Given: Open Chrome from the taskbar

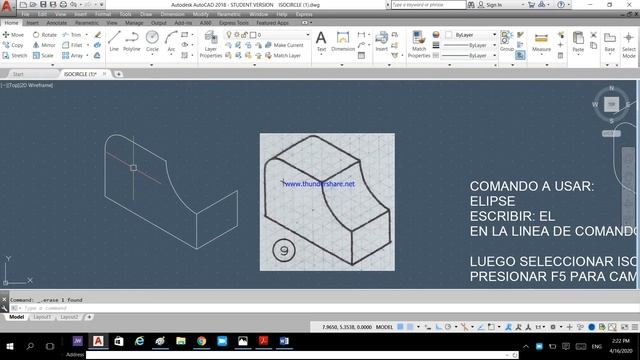Looking at the screenshot, I should coord(201,341).
